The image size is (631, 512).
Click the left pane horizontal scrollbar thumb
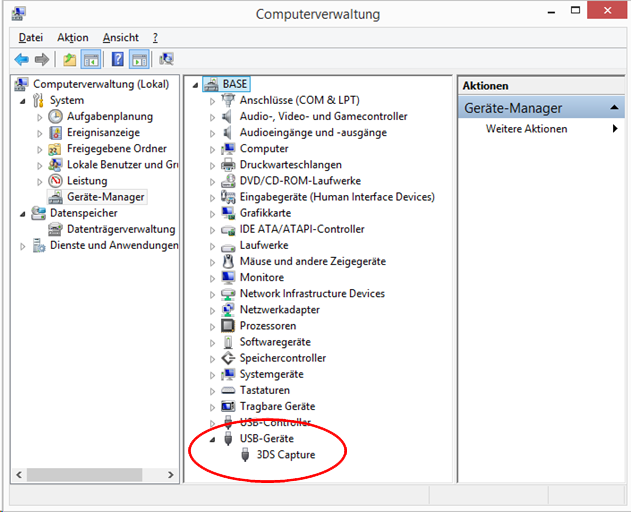coord(85,475)
